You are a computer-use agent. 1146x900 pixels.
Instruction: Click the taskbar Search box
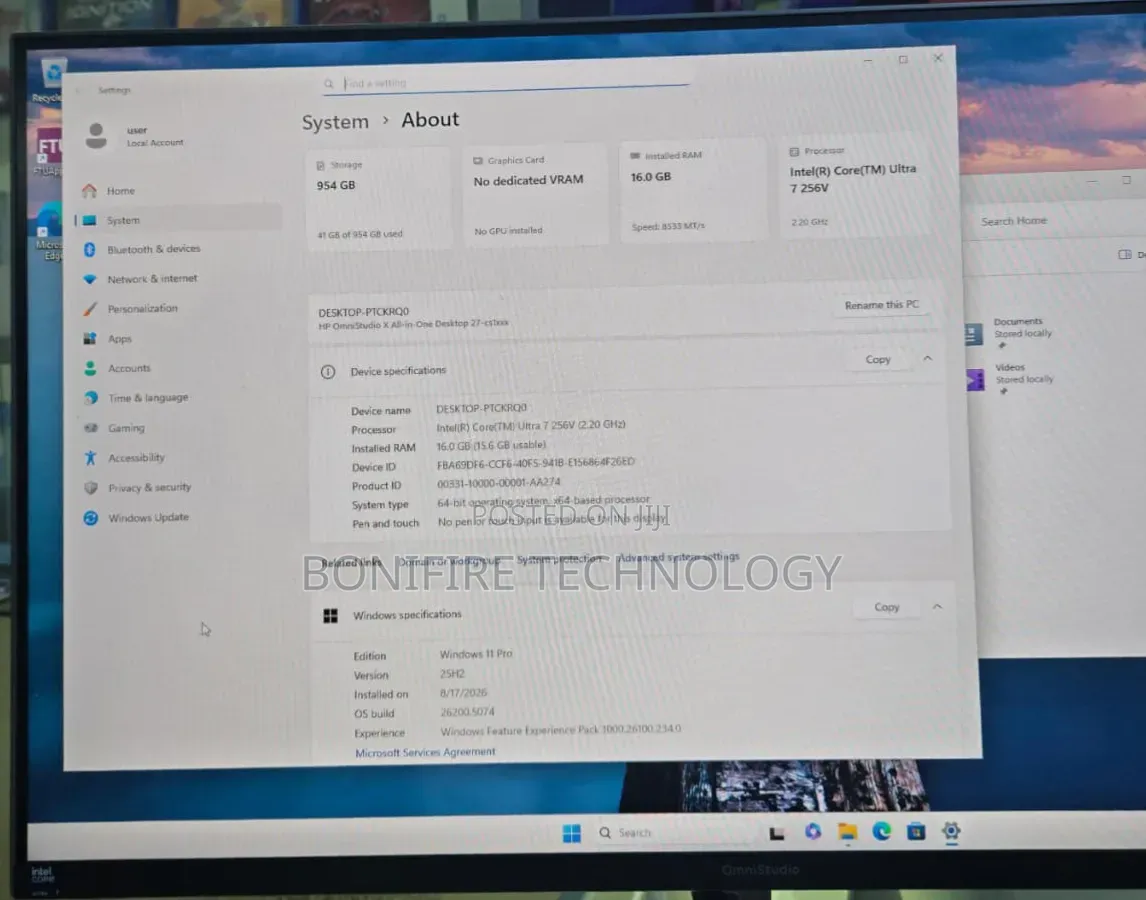click(671, 833)
